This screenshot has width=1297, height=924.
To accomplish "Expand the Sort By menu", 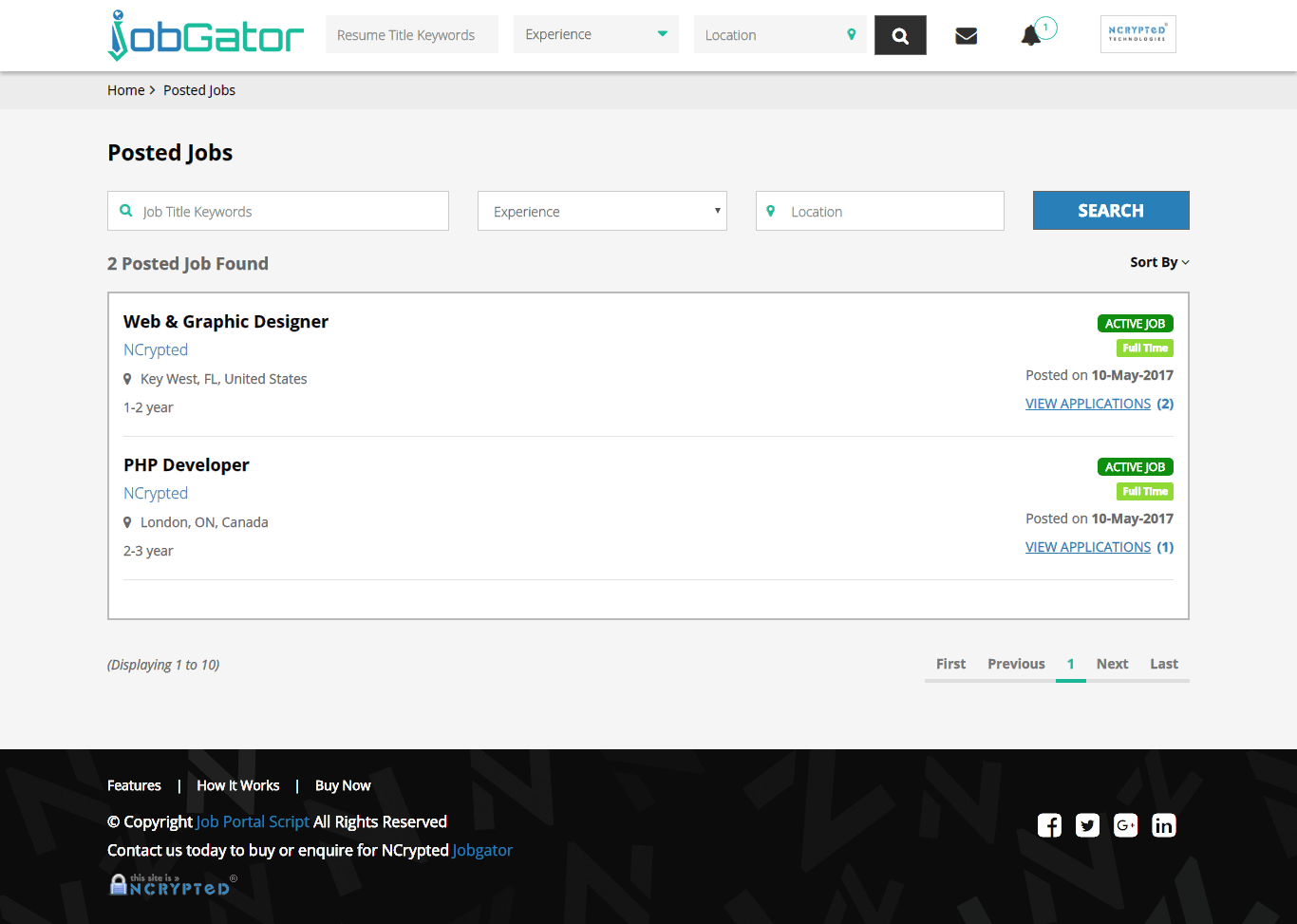I will (1159, 262).
